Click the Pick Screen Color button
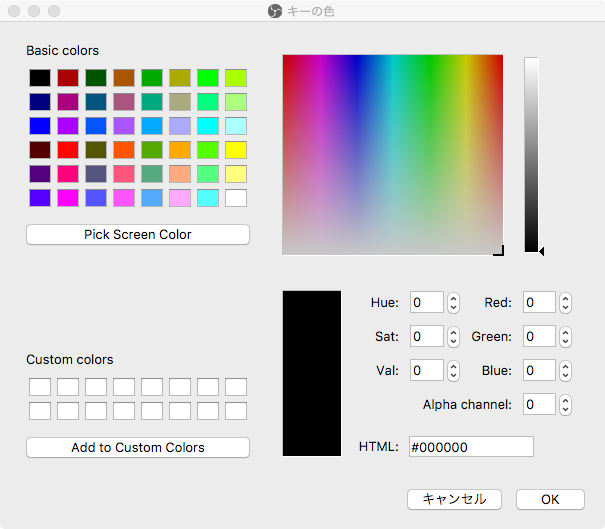 [x=138, y=235]
